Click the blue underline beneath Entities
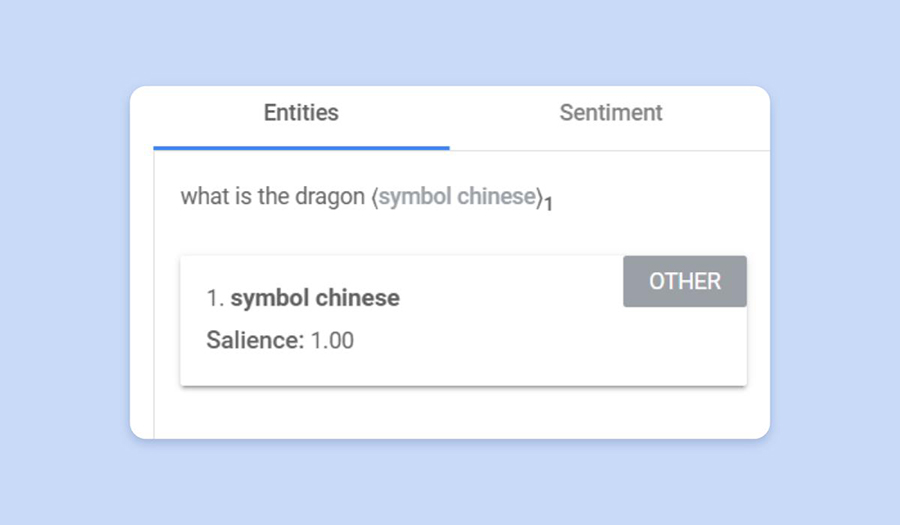900x525 pixels. 301,148
